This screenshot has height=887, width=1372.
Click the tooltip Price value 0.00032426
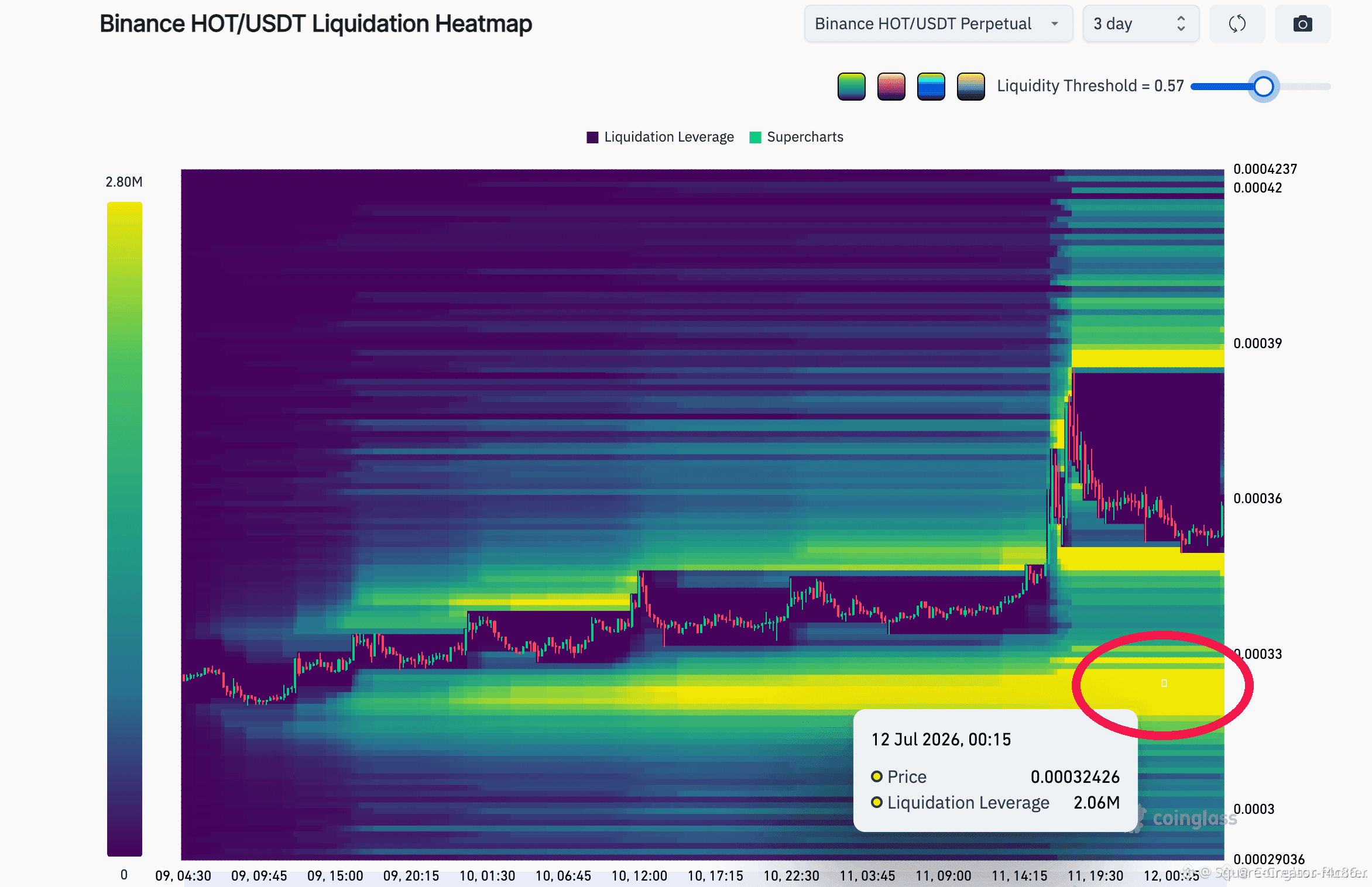point(1075,777)
